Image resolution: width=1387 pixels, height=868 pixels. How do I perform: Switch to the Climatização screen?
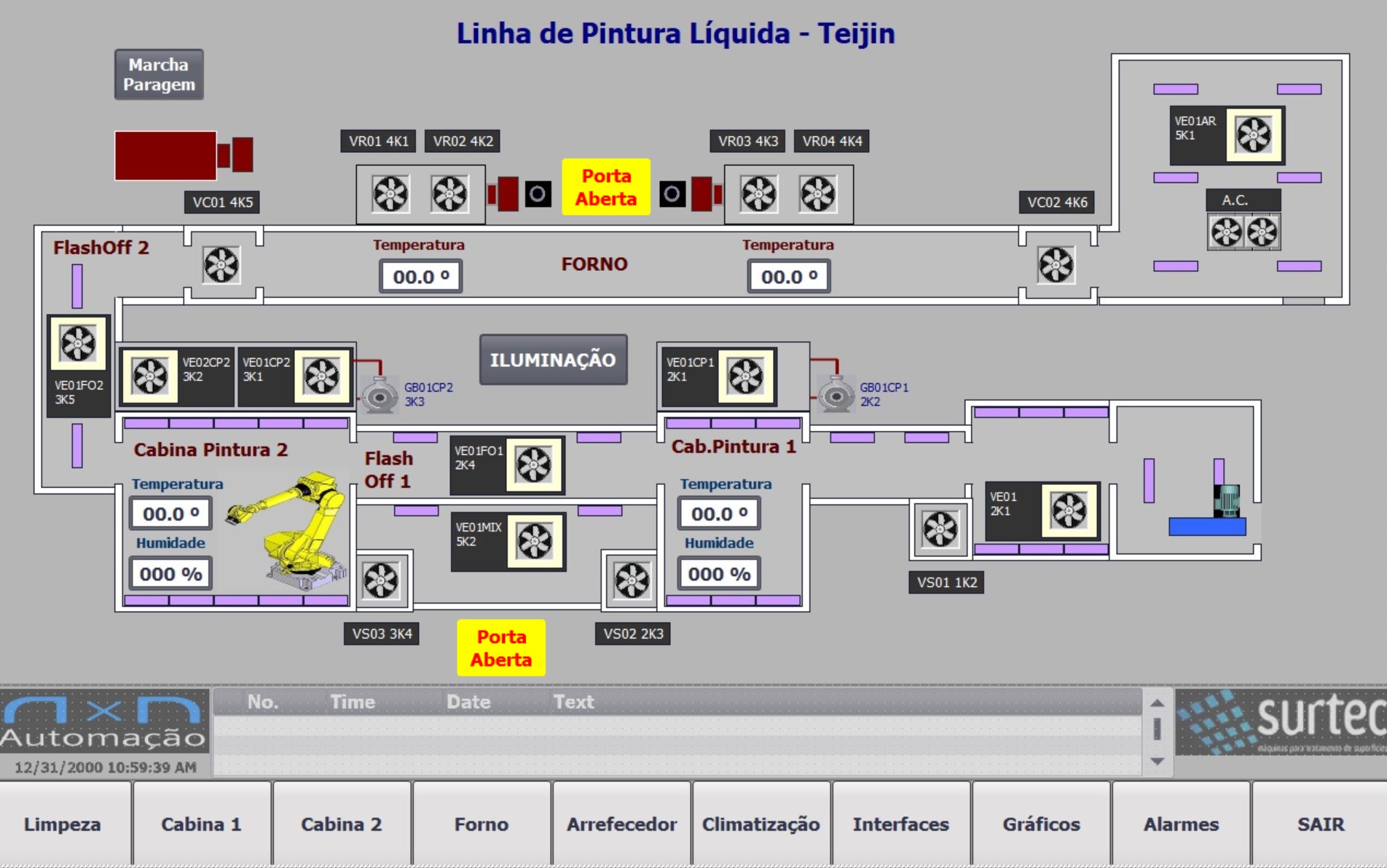pyautogui.click(x=761, y=824)
